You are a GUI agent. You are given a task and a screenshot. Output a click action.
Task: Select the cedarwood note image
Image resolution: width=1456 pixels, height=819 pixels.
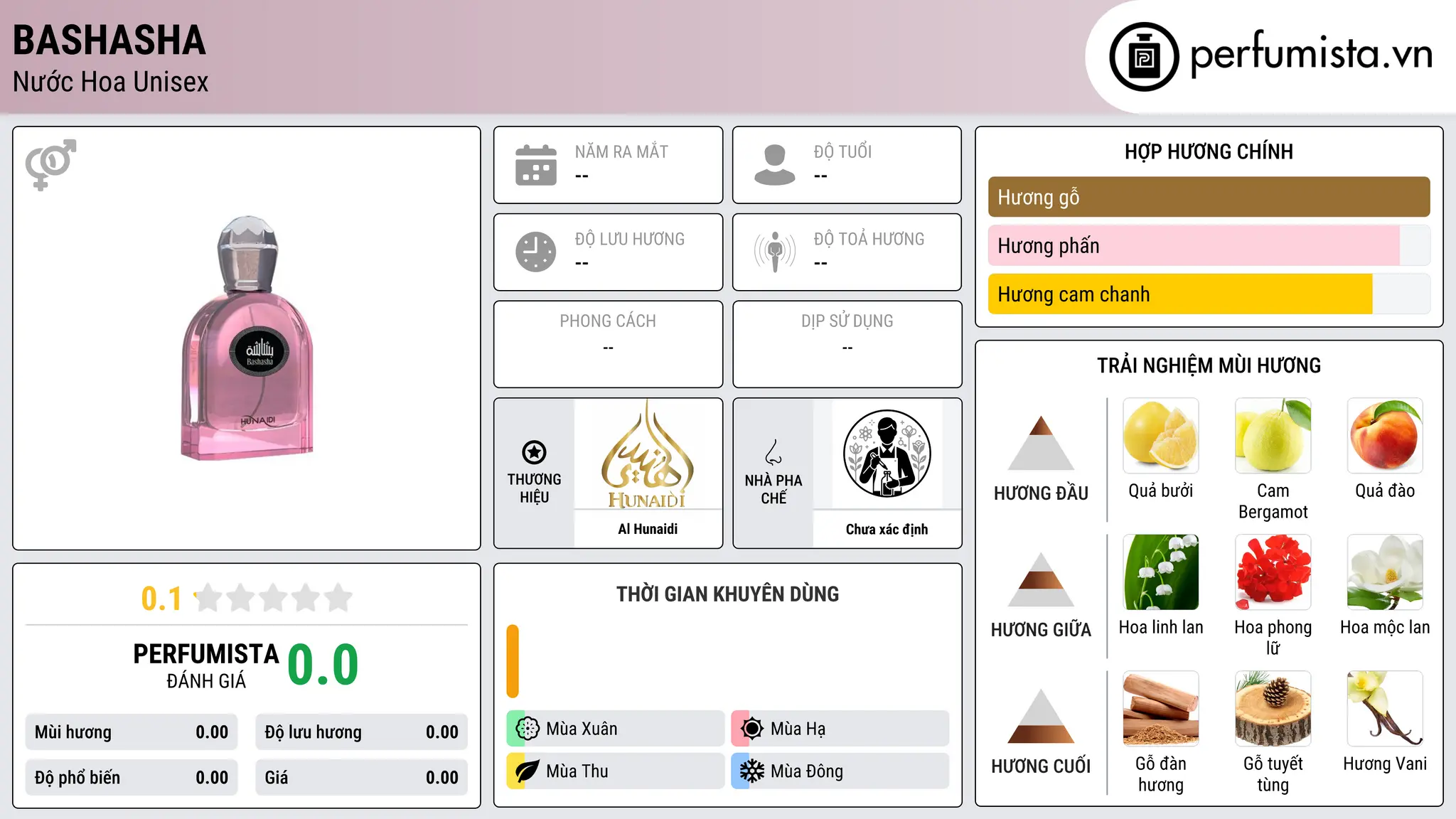click(1273, 709)
